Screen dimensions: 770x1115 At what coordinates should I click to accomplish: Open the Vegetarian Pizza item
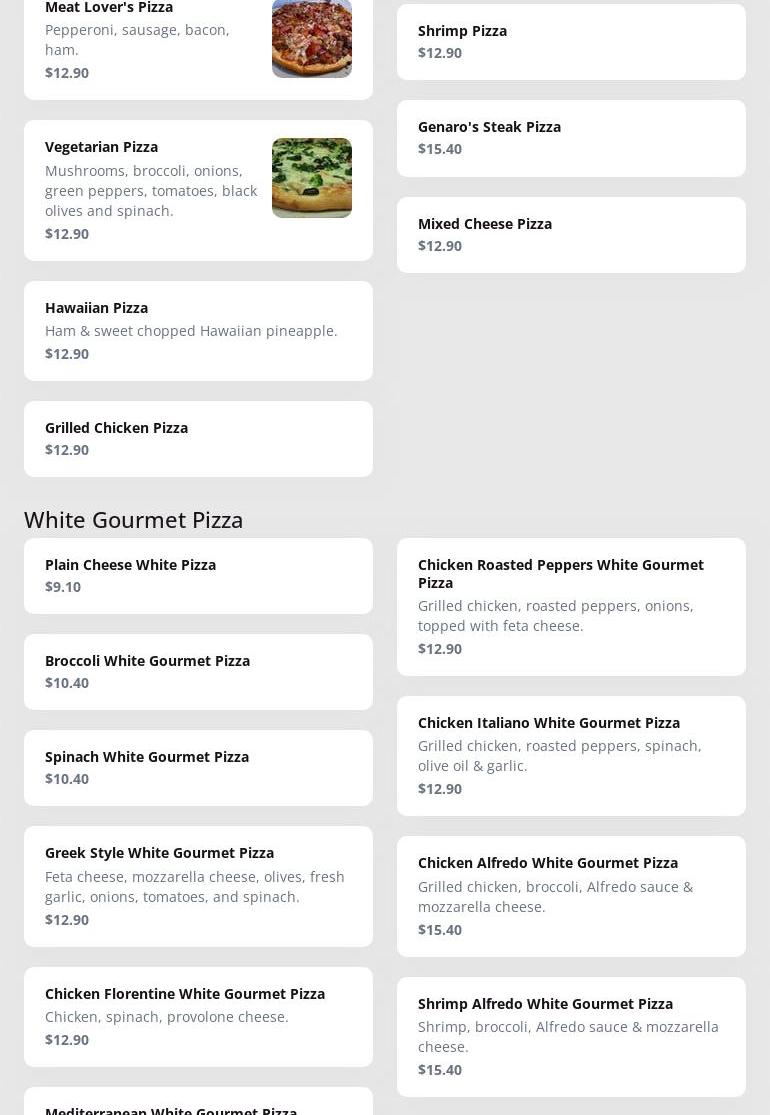tap(150, 190)
